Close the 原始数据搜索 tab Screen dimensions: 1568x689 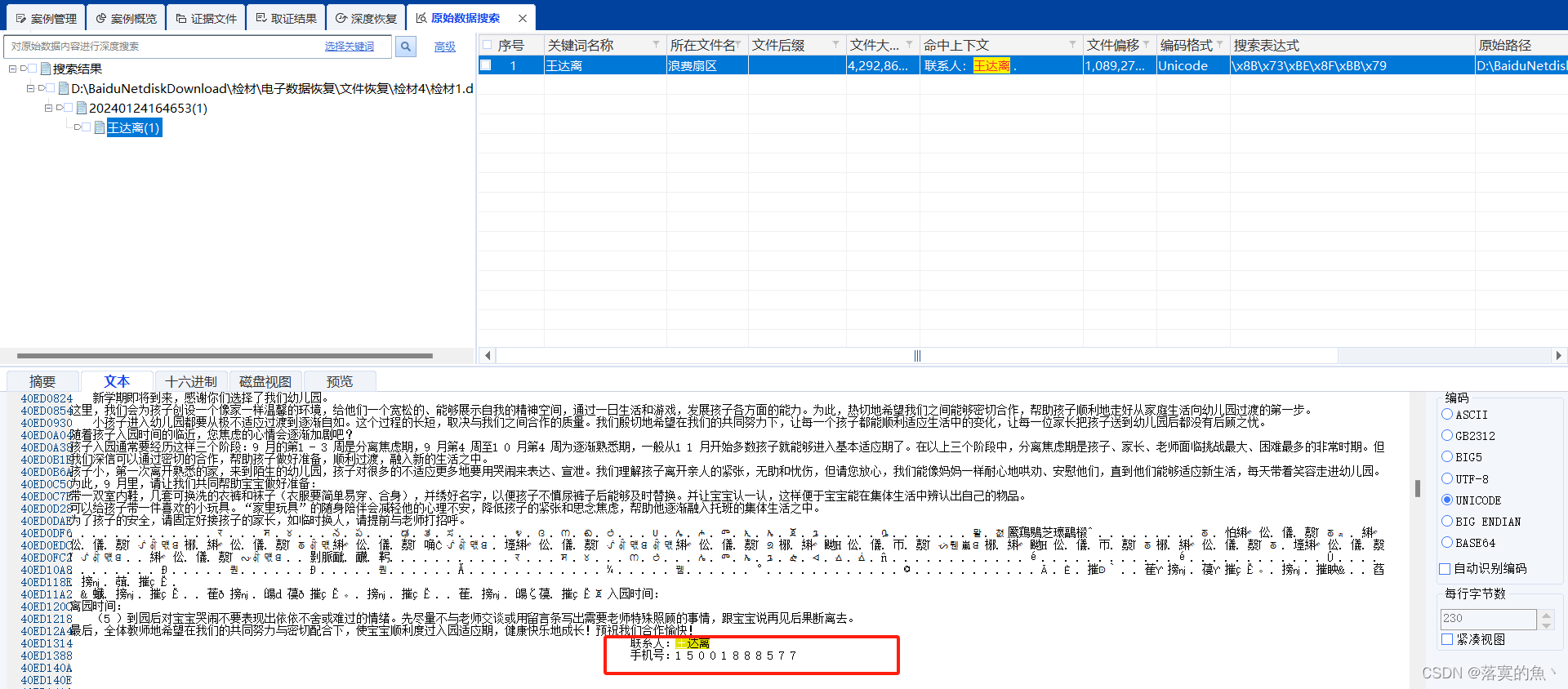point(523,18)
